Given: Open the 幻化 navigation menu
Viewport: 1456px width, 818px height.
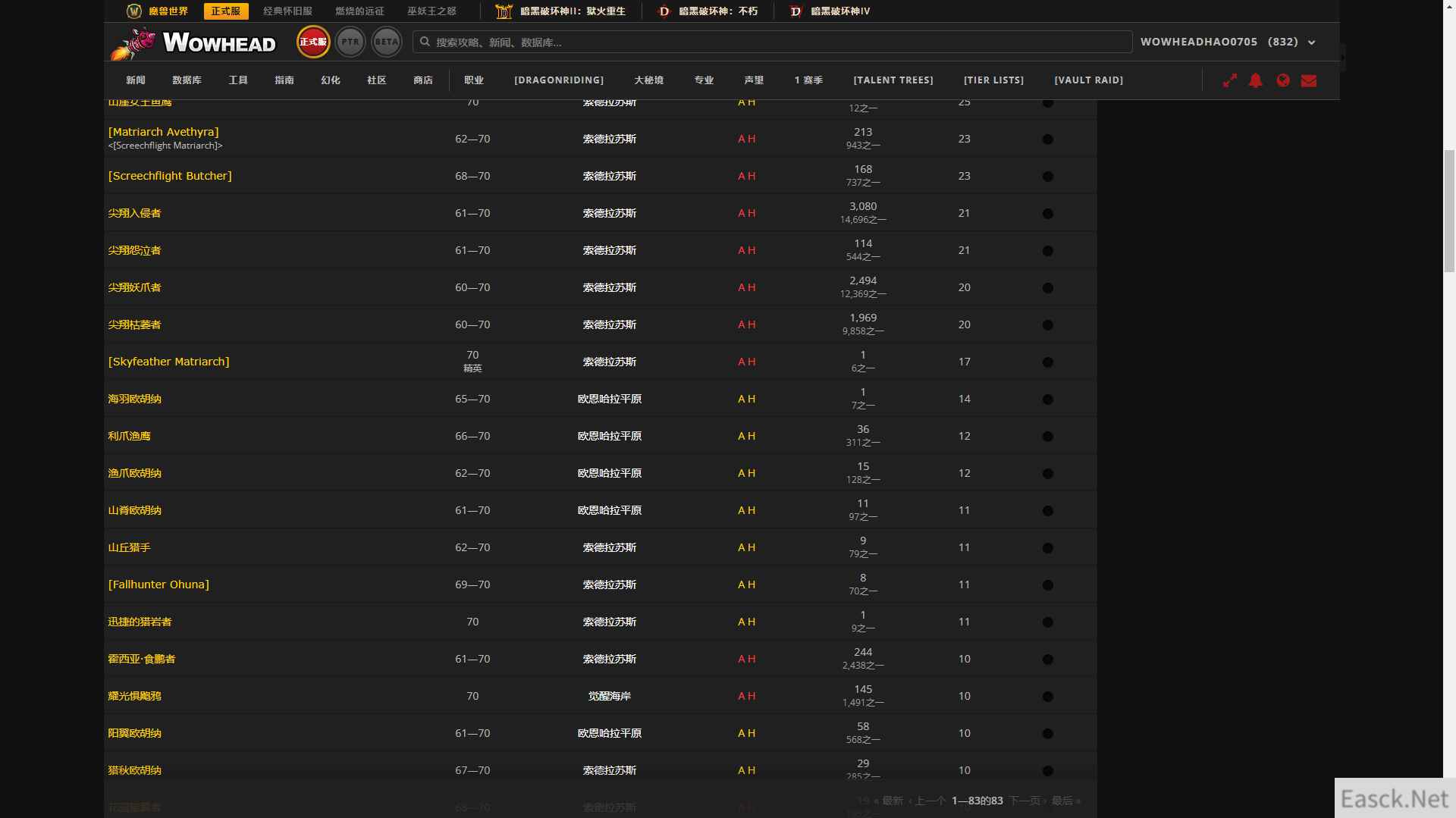Looking at the screenshot, I should click(x=331, y=80).
